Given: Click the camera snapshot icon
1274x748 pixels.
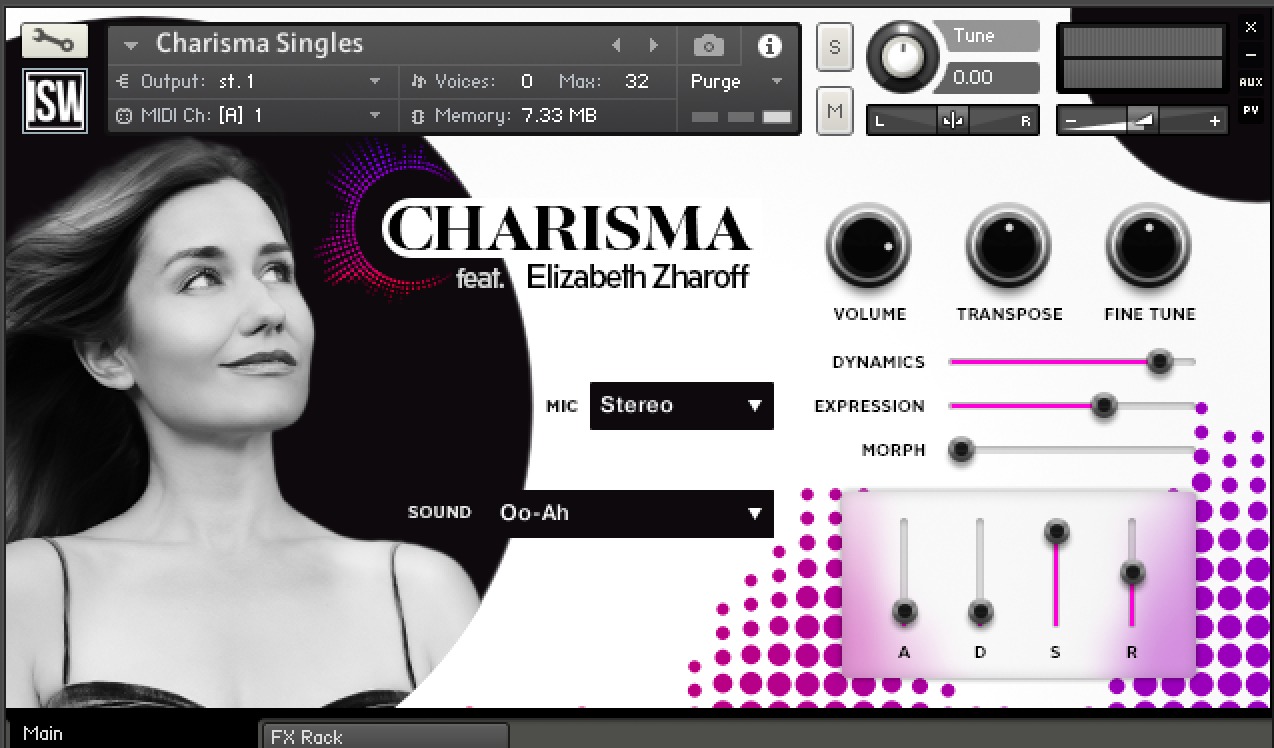Looking at the screenshot, I should (708, 45).
